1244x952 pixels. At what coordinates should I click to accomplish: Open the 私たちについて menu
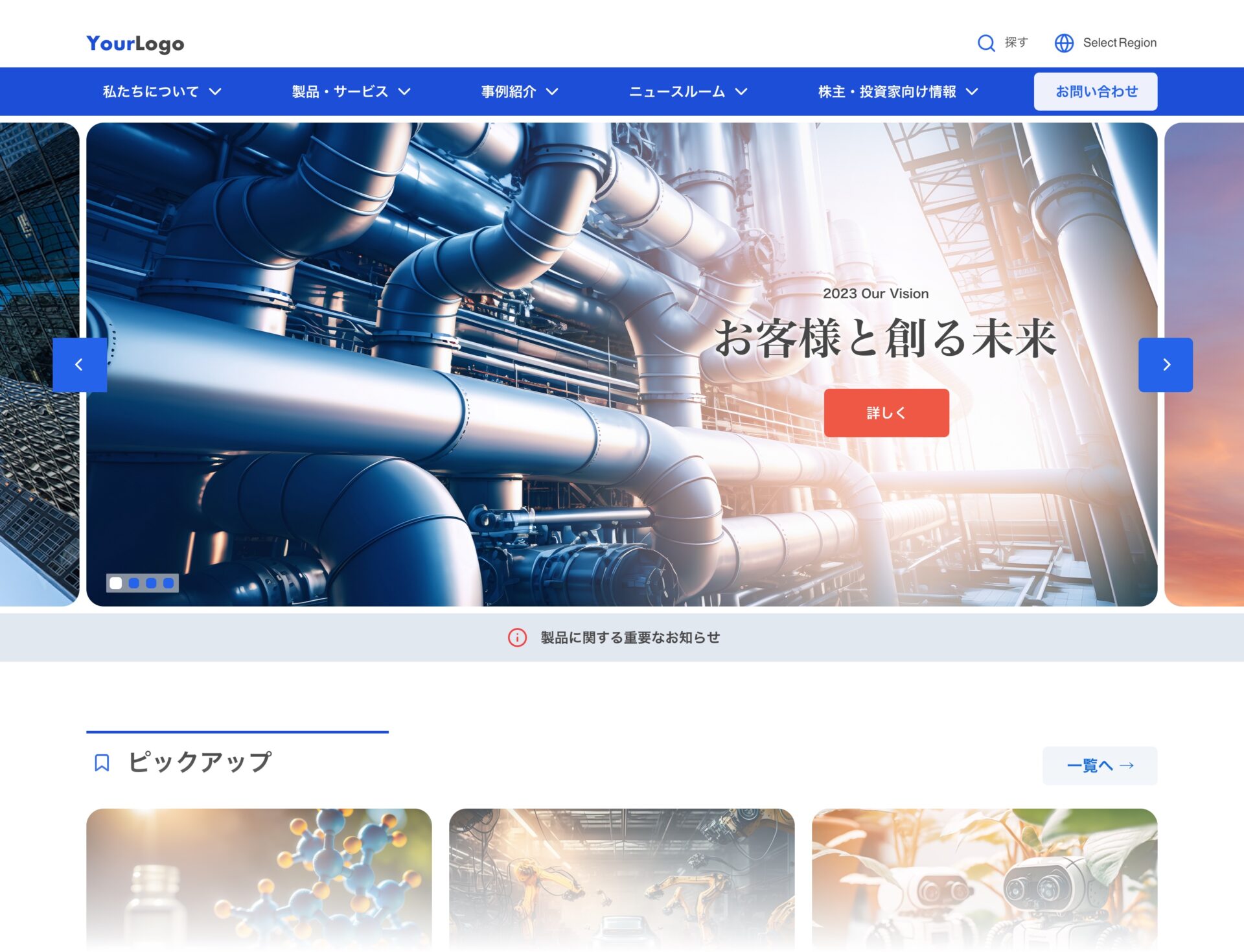(150, 91)
